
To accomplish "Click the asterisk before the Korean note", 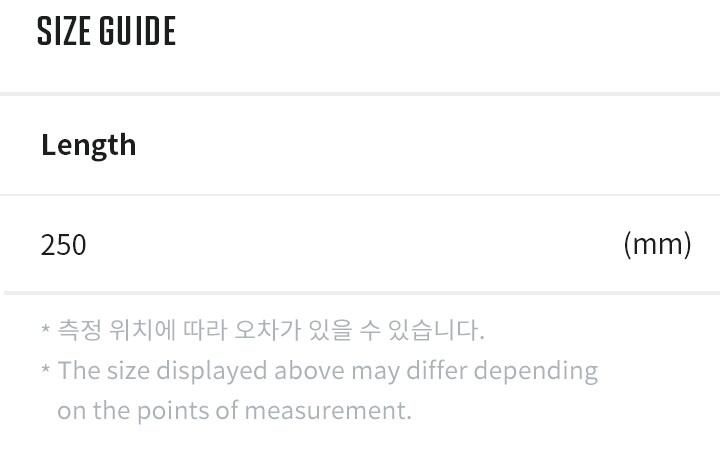I will pyautogui.click(x=45, y=329).
